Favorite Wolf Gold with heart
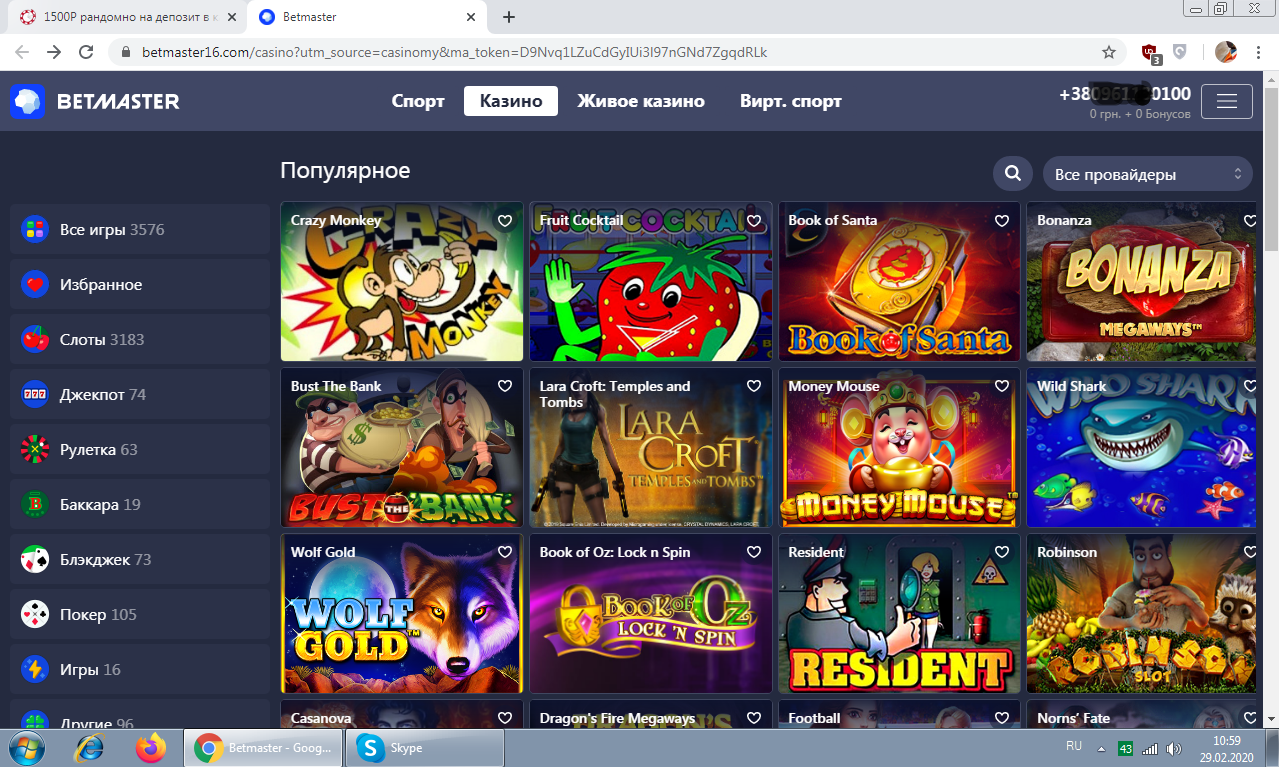The width and height of the screenshot is (1279, 767). click(x=505, y=552)
